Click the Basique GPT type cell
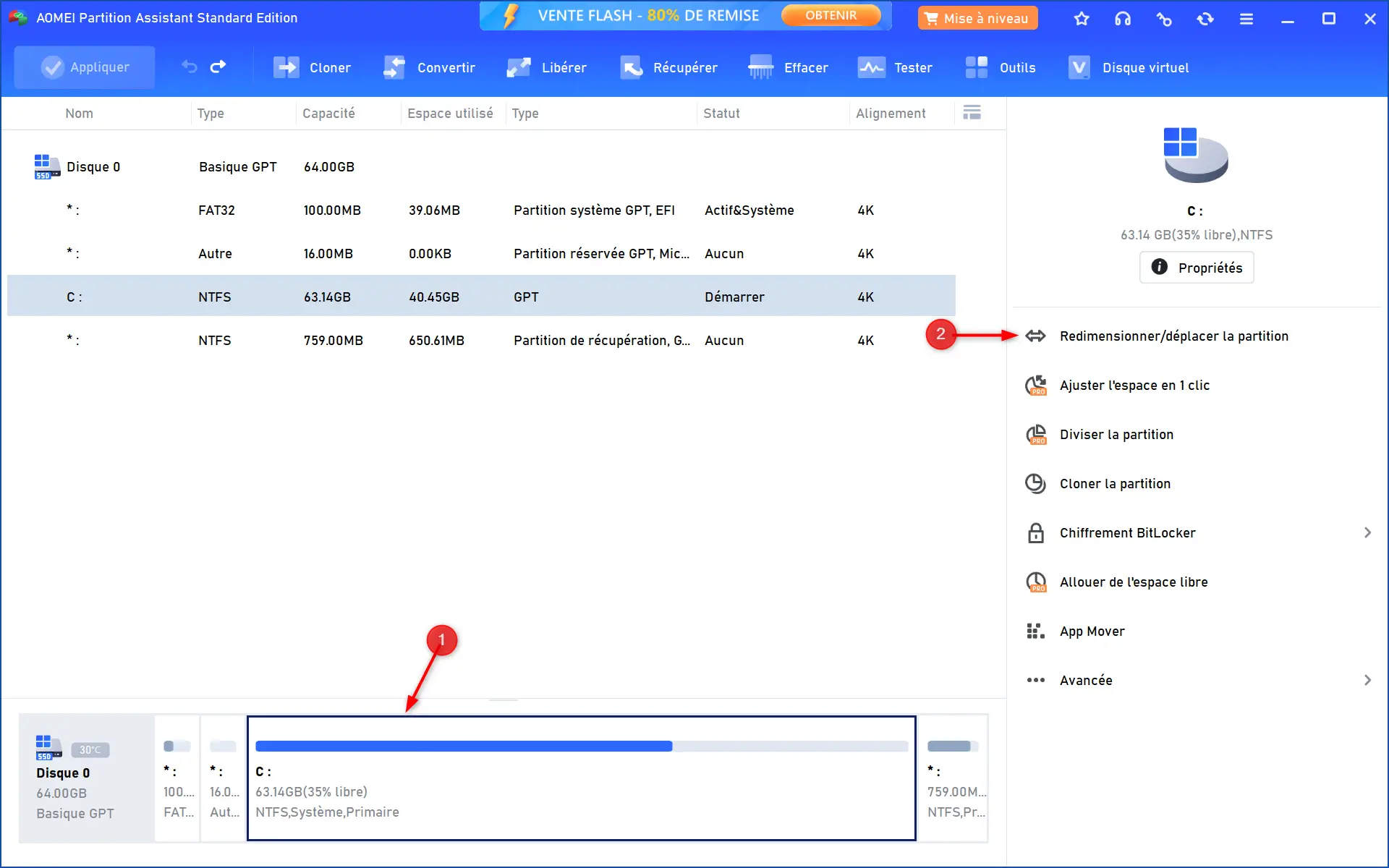 coord(238,167)
